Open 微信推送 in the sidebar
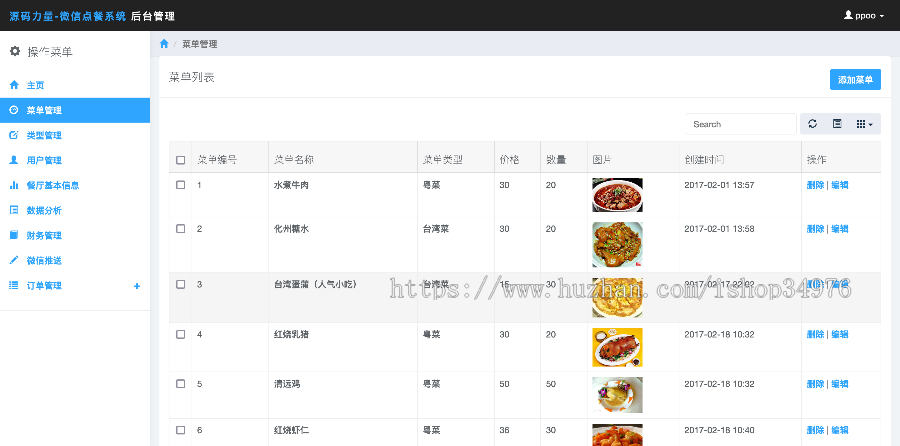 (x=75, y=260)
